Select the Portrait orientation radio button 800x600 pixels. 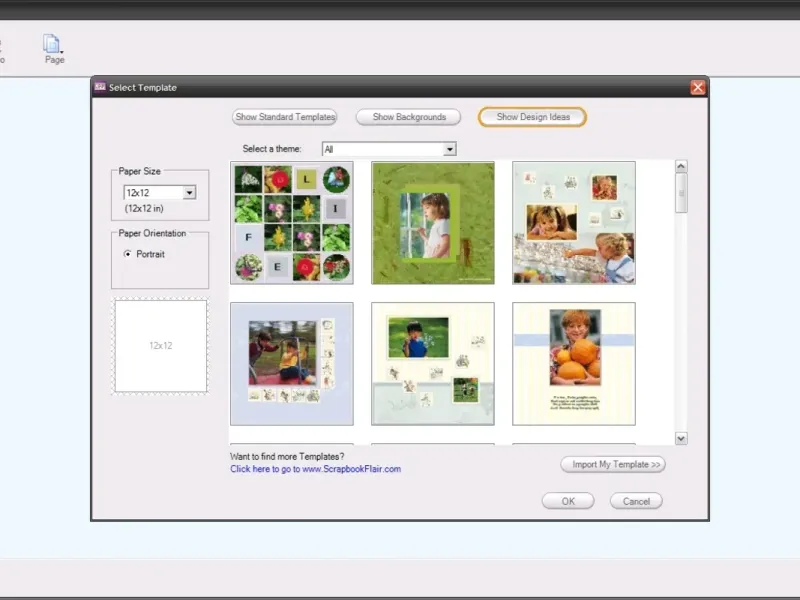pyautogui.click(x=128, y=254)
